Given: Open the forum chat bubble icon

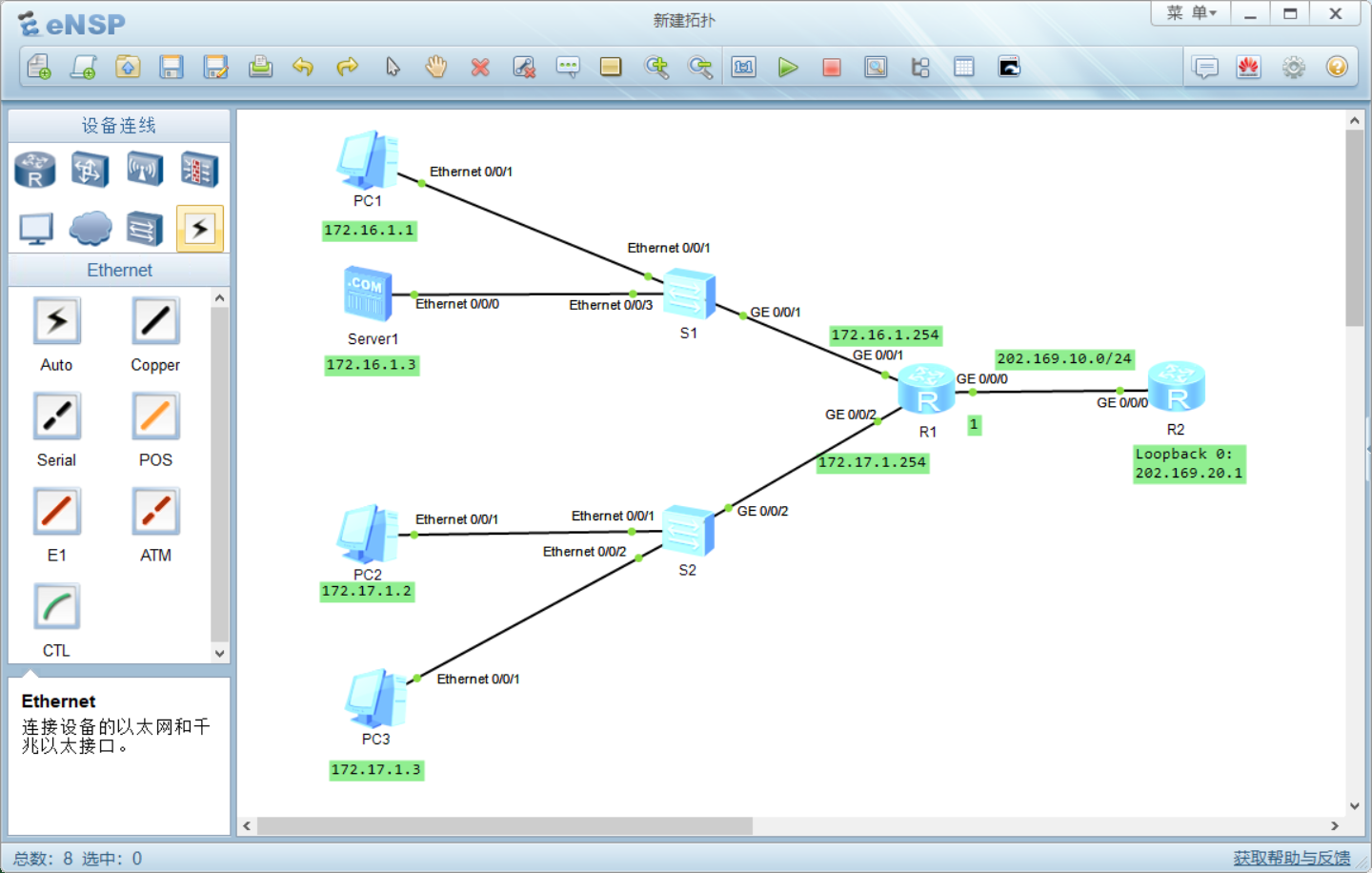Looking at the screenshot, I should point(1205,68).
